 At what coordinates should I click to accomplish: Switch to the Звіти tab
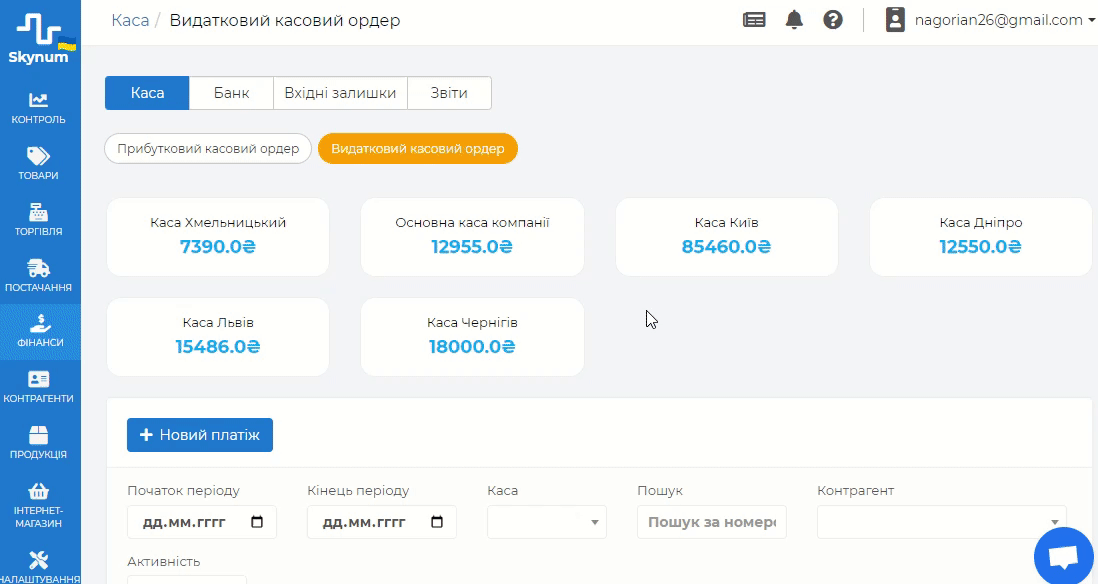(449, 93)
